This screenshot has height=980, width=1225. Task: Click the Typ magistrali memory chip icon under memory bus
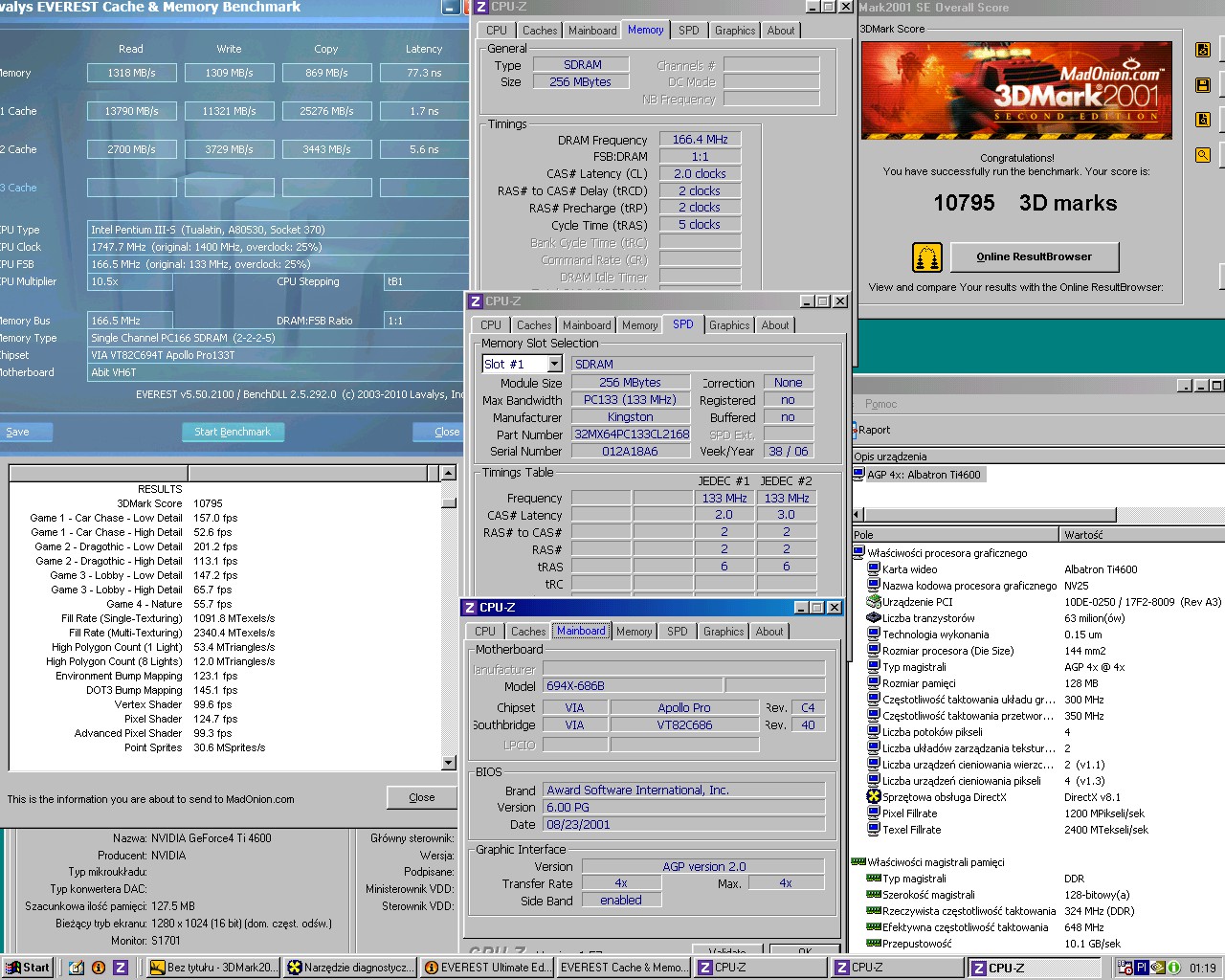[873, 879]
